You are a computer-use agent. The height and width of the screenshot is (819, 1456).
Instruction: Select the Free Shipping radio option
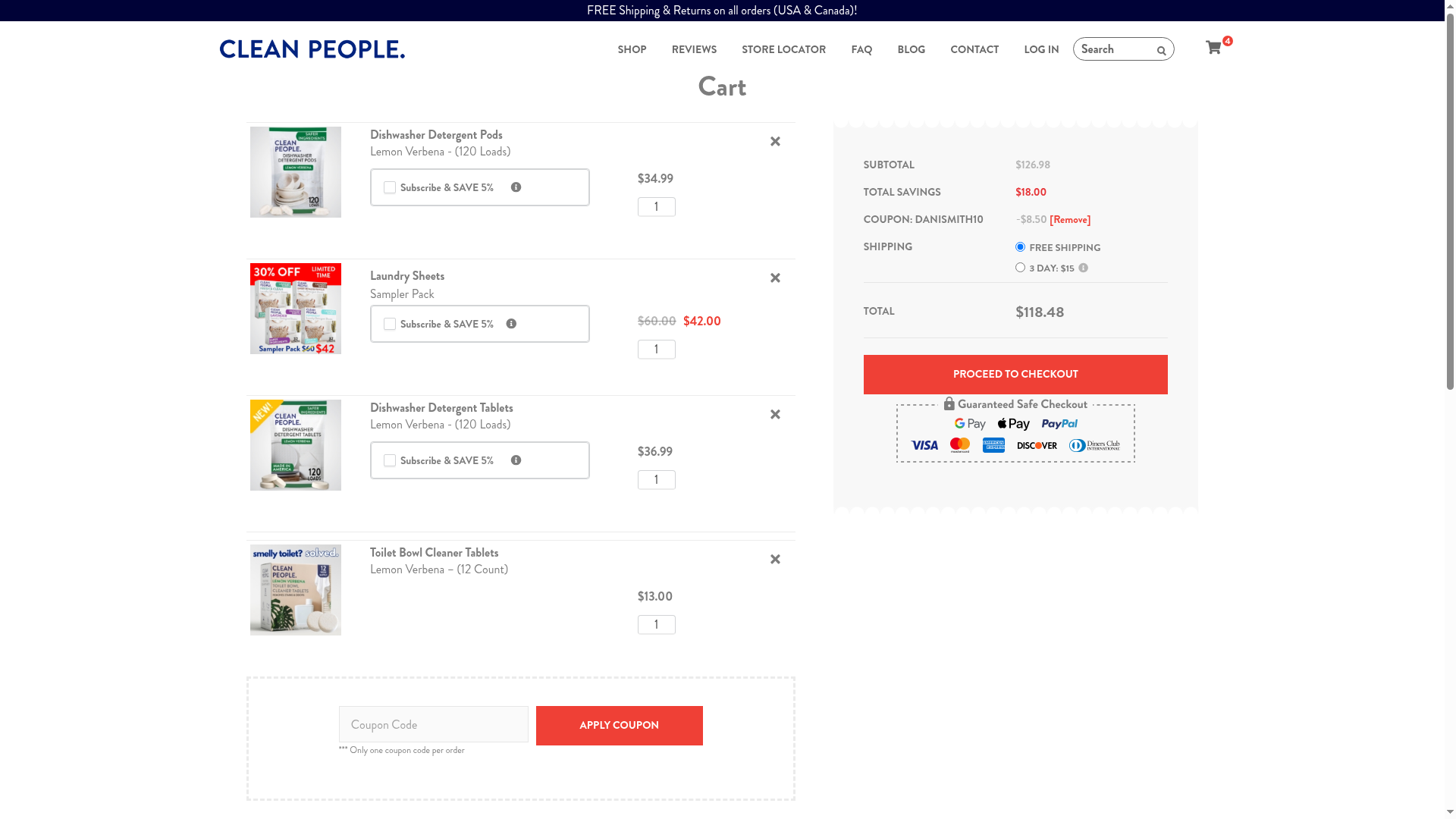pos(1020,246)
